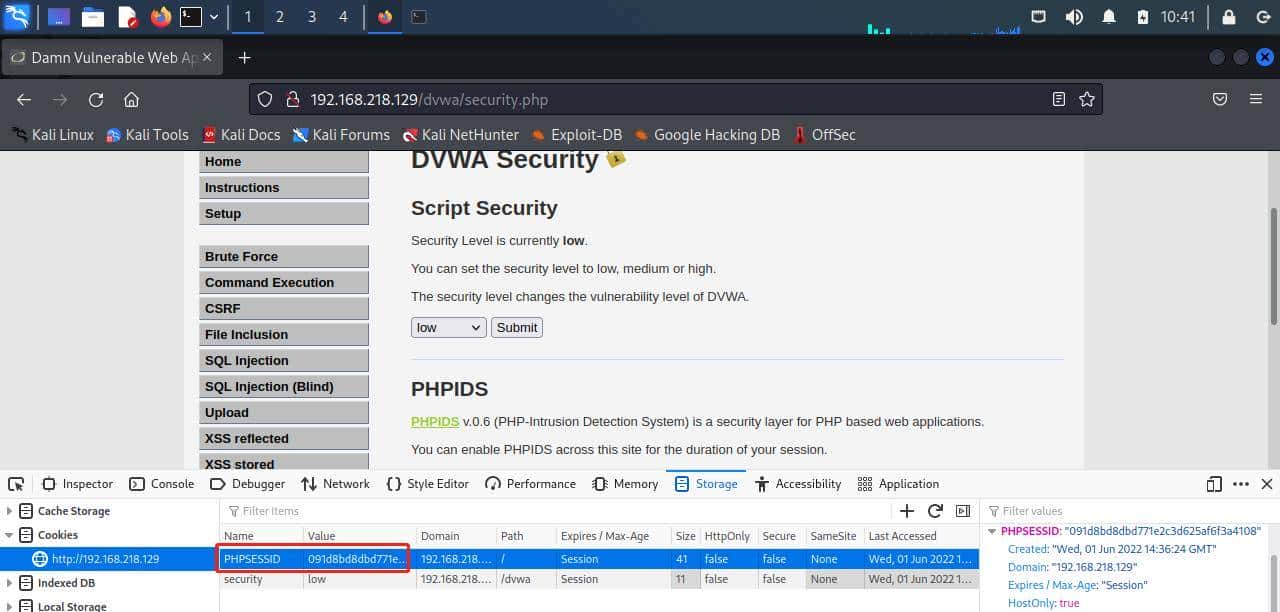Open the Firefox hamburger menu
The image size is (1280, 612).
coord(1256,99)
